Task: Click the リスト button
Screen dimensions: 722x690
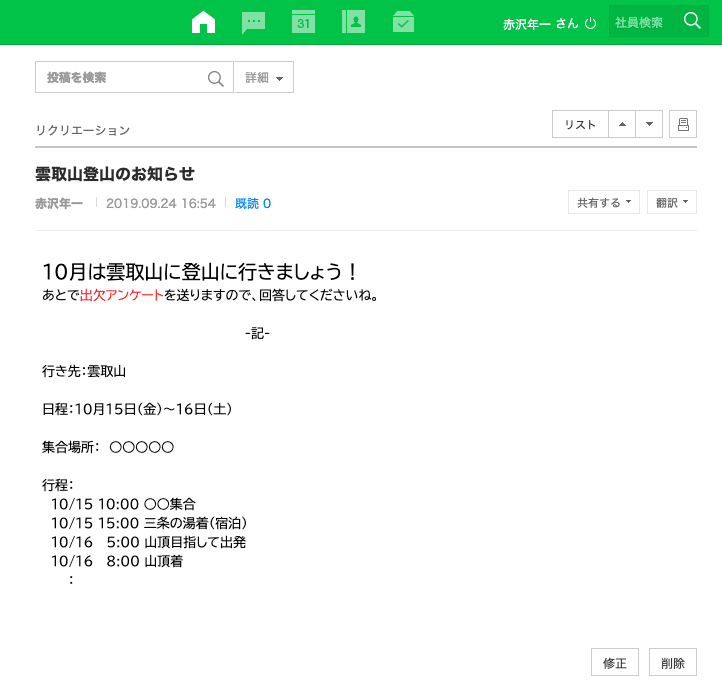Action: [580, 124]
